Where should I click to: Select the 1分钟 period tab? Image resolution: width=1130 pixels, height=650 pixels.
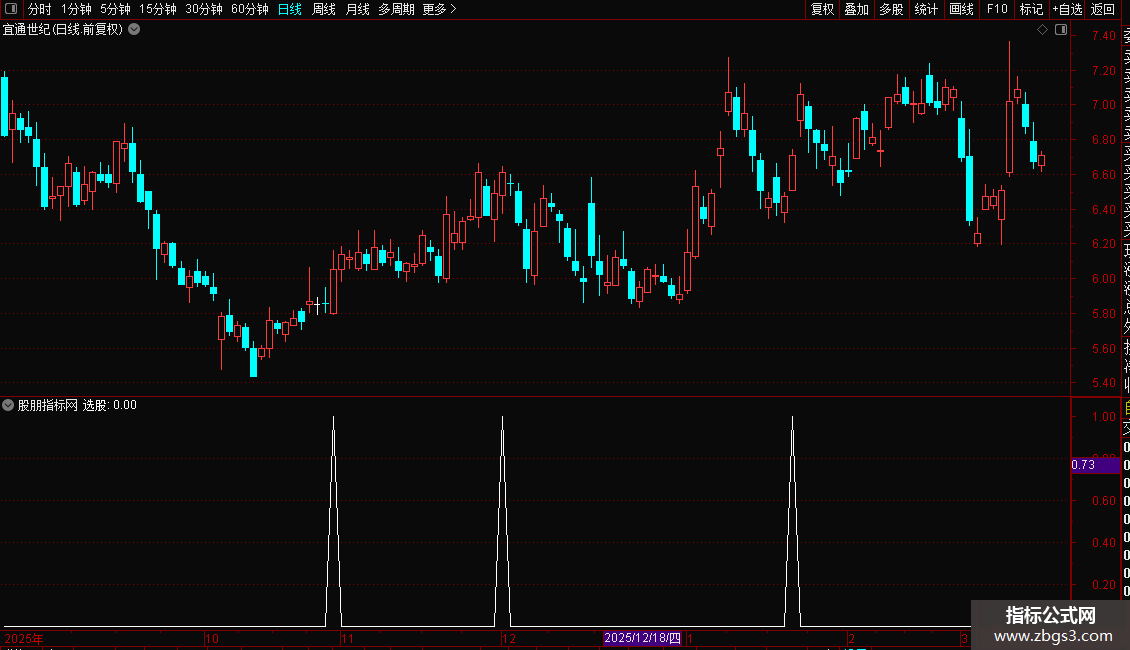pyautogui.click(x=76, y=9)
